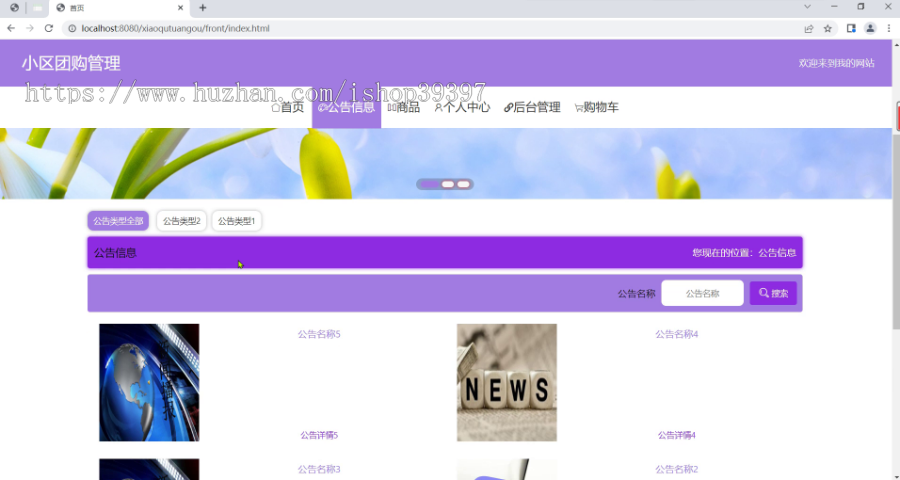Viewport: 900px width, 480px height.
Task: Go back using browser back arrow
Action: point(11,28)
